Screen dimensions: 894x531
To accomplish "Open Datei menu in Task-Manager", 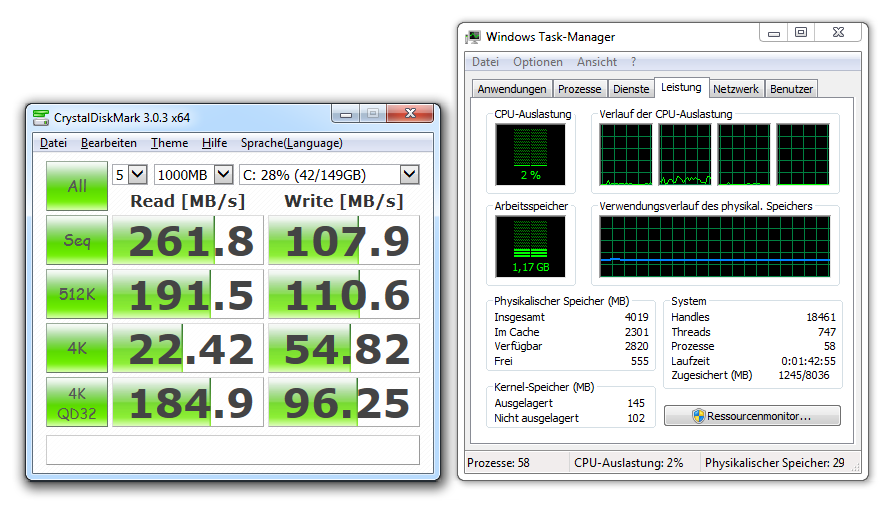I will [485, 62].
